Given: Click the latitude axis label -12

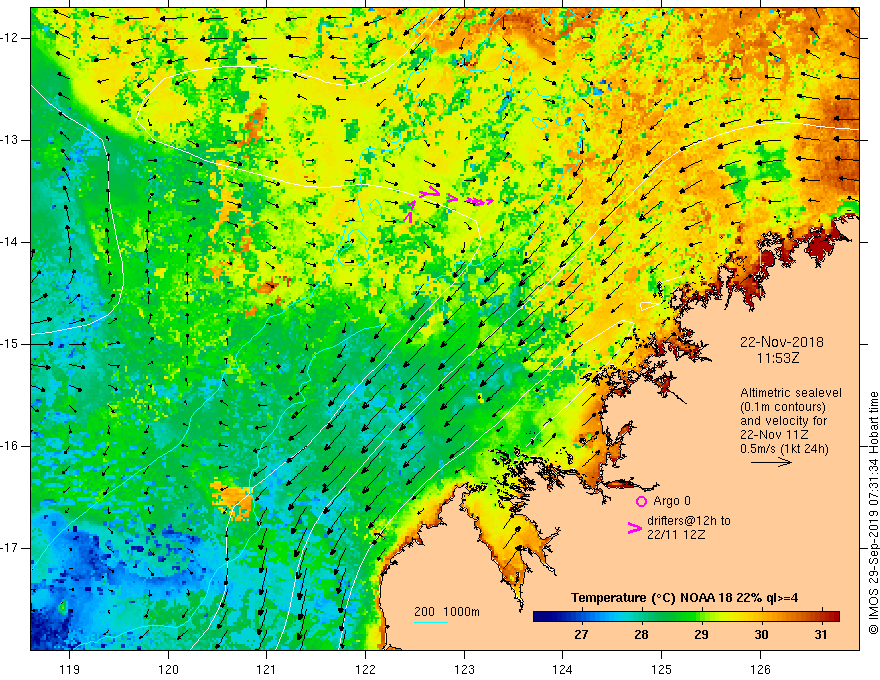Looking at the screenshot, I should coord(11,38).
